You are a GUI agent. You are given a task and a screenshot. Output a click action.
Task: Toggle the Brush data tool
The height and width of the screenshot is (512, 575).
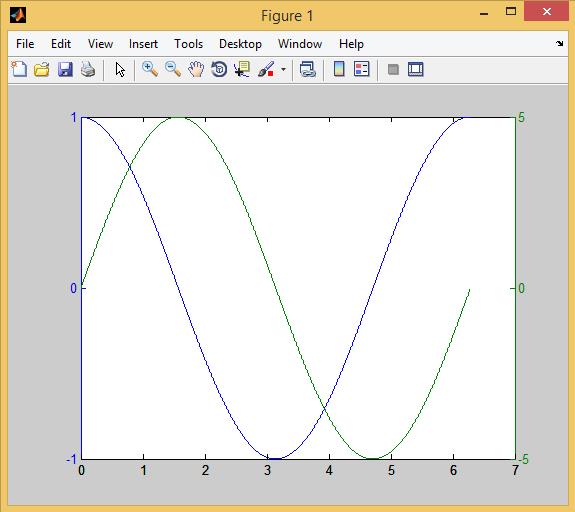pos(266,69)
